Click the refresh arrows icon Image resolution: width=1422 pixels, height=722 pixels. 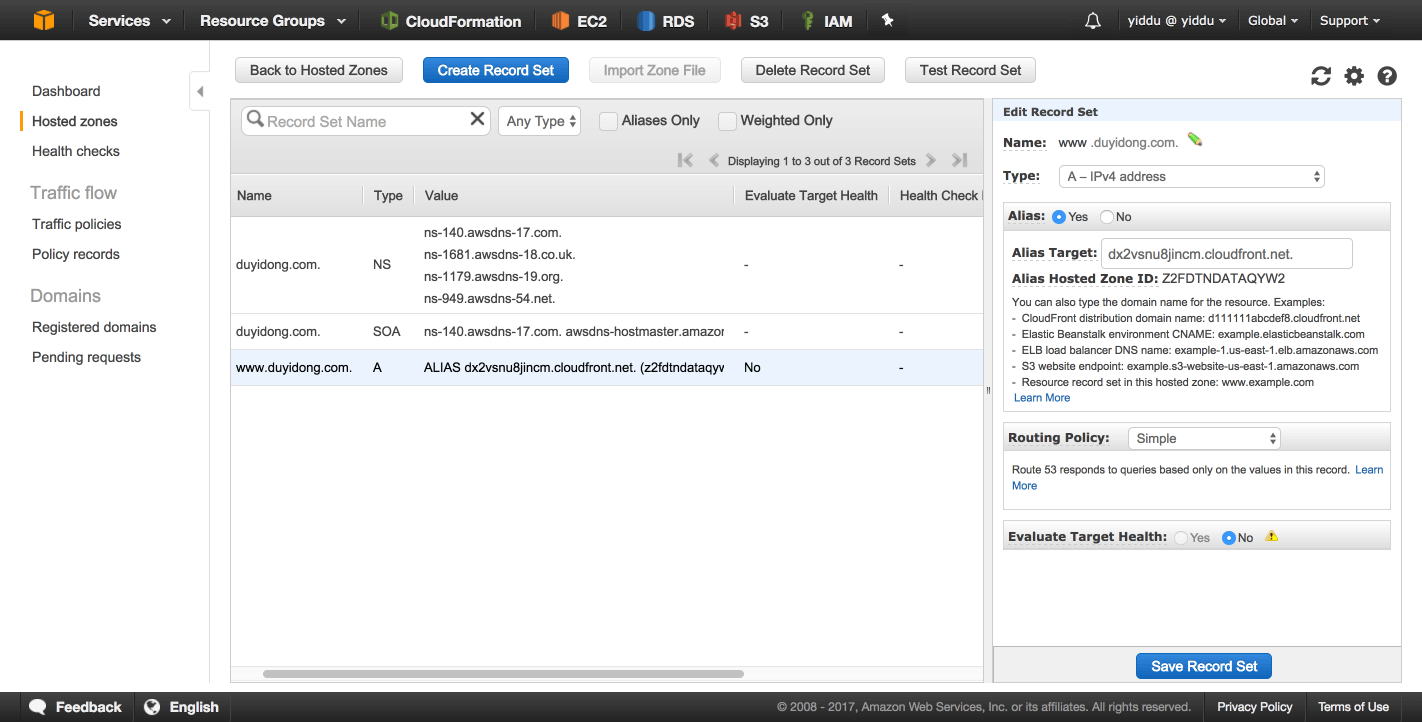pyautogui.click(x=1321, y=76)
